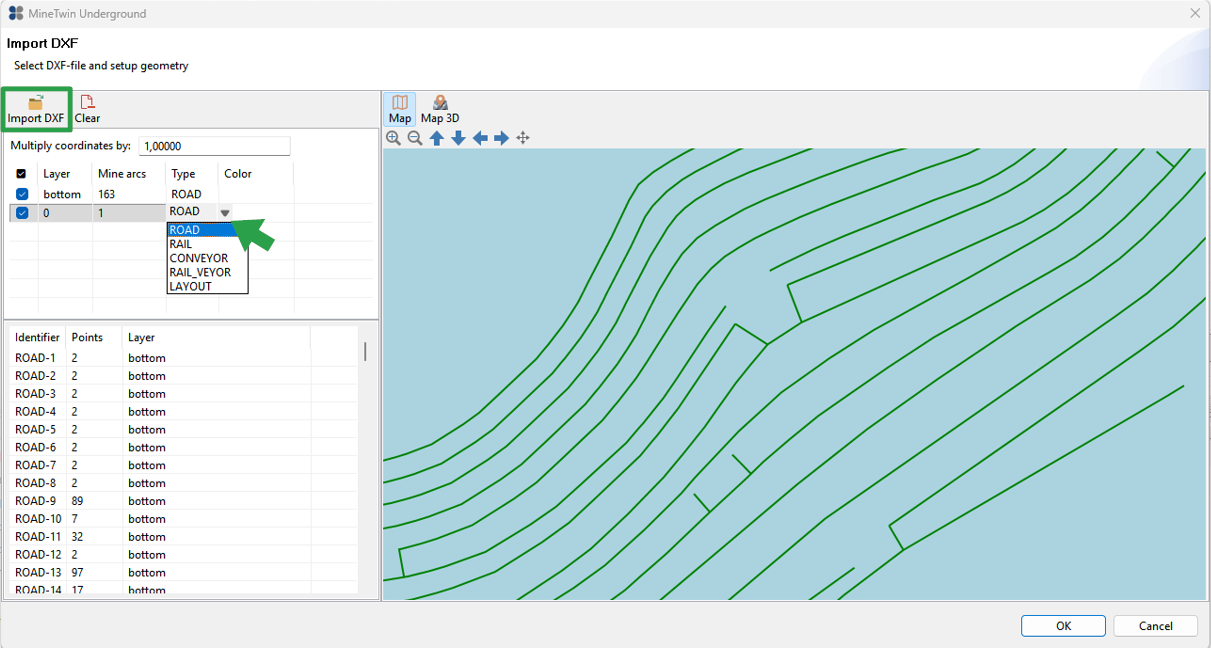This screenshot has width=1211, height=648.
Task: Select the ROAD-7 row
Action: pyautogui.click(x=184, y=465)
